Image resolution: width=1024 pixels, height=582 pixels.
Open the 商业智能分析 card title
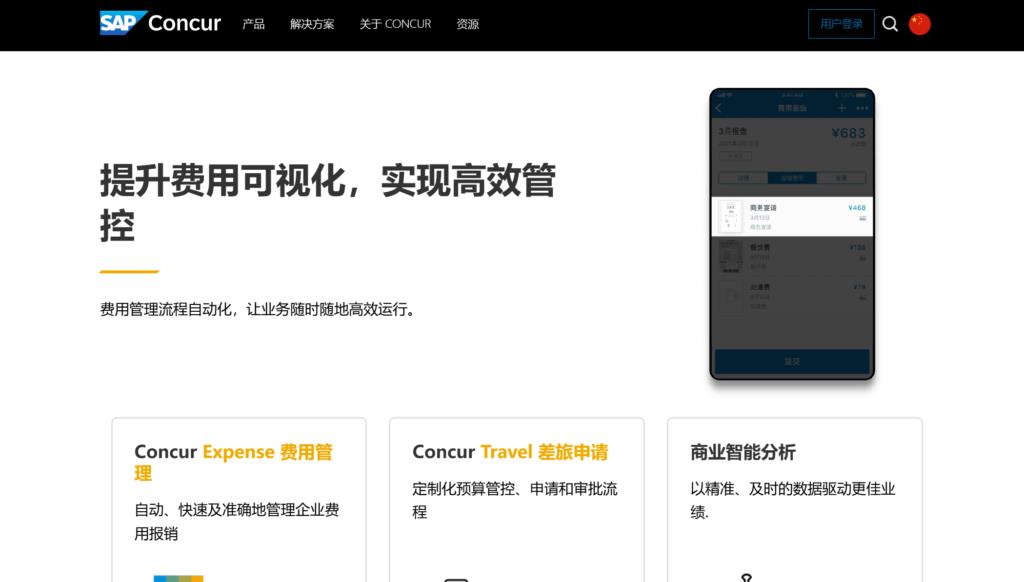[743, 451]
